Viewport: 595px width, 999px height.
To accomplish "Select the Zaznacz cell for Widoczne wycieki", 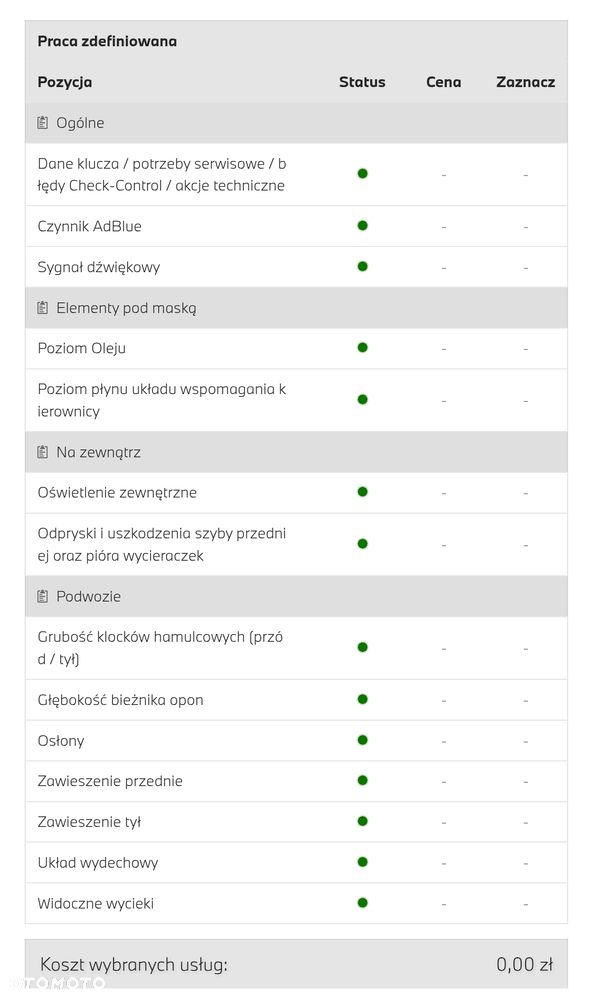I will coord(526,903).
